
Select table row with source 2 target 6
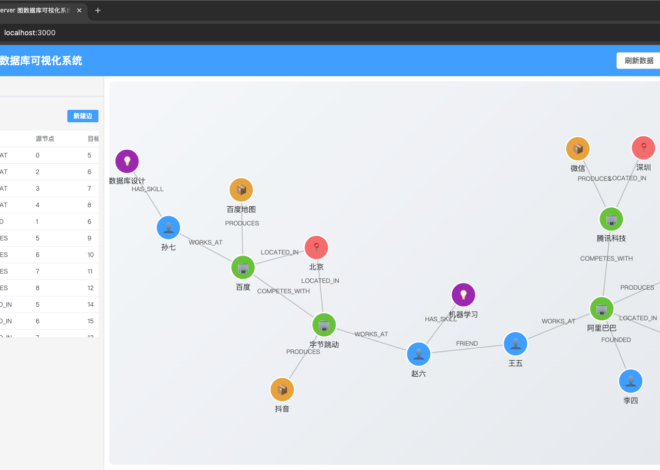49,172
